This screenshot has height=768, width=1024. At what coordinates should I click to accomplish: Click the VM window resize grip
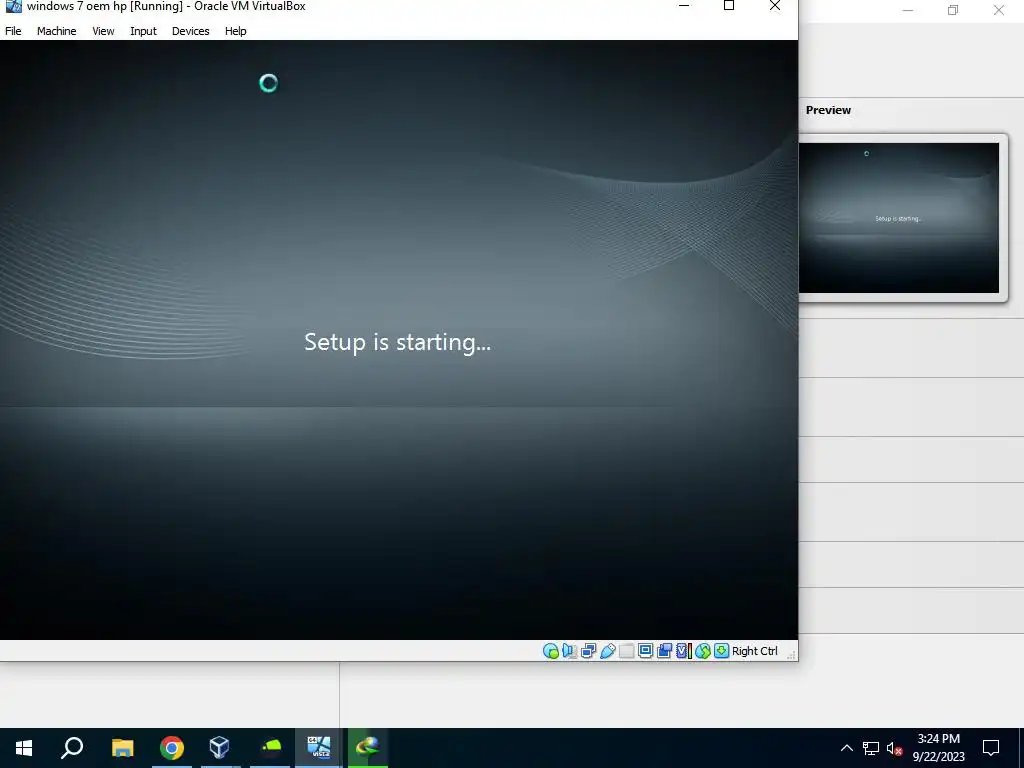[791, 654]
